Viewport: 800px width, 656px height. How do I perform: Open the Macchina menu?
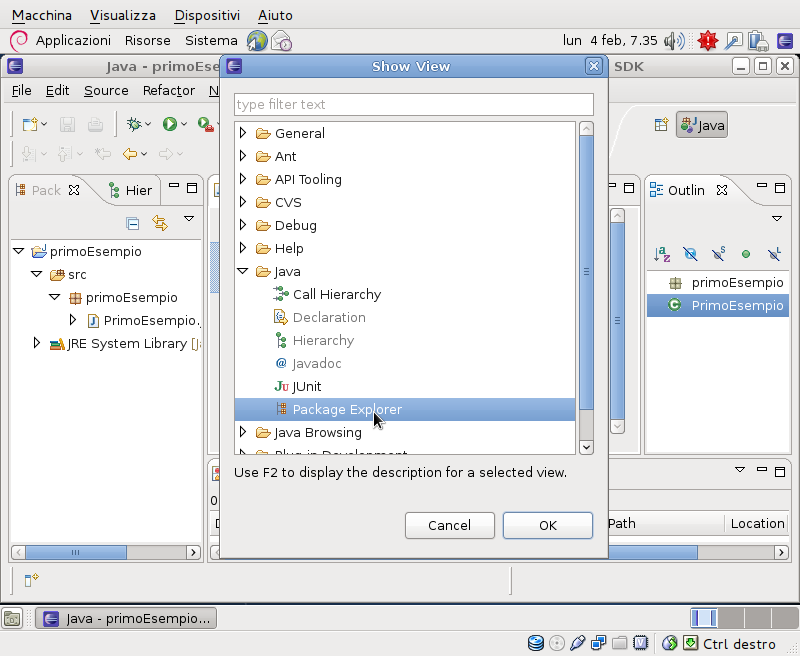pyautogui.click(x=42, y=15)
